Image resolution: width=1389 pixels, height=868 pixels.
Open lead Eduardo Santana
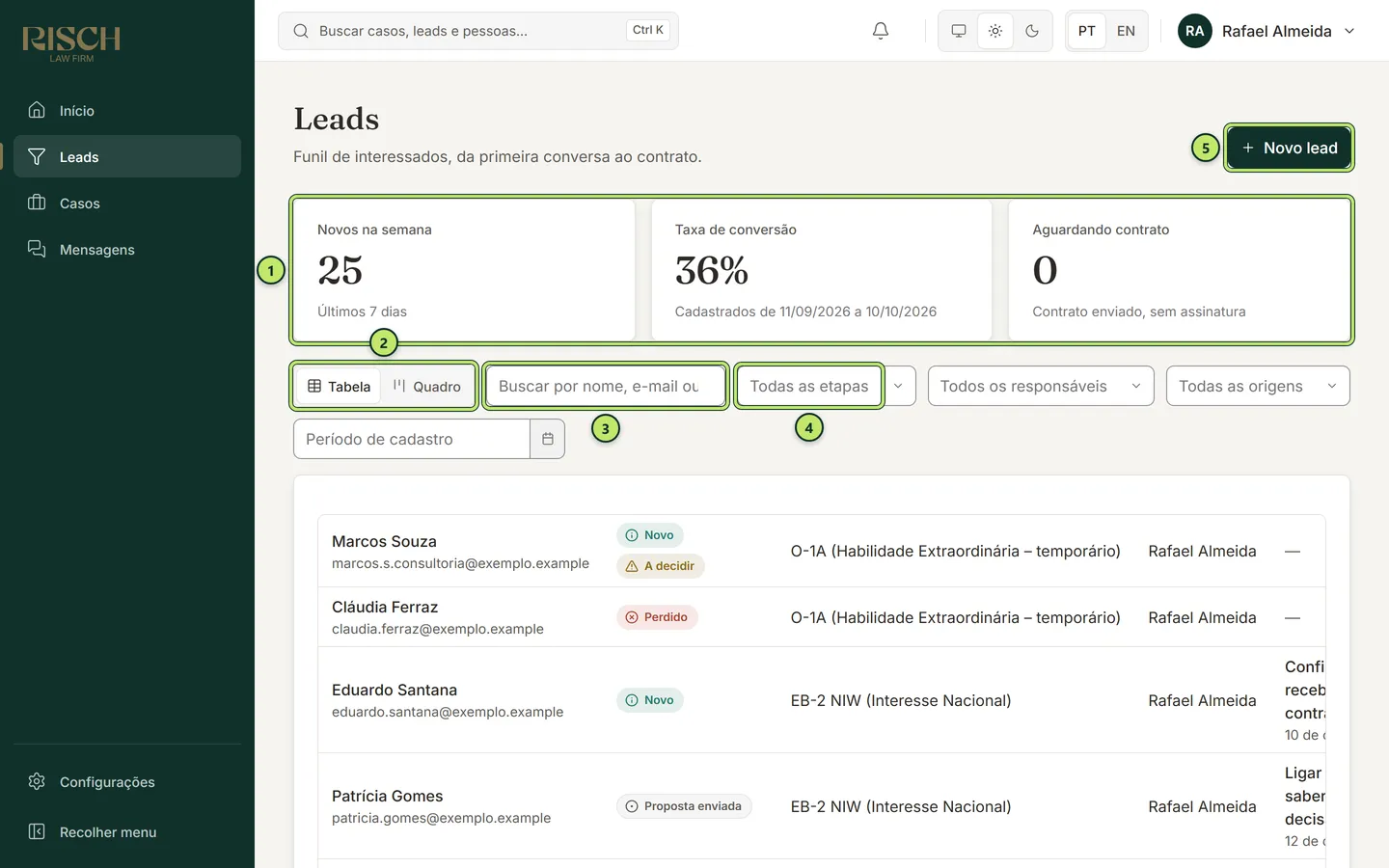pyautogui.click(x=395, y=690)
